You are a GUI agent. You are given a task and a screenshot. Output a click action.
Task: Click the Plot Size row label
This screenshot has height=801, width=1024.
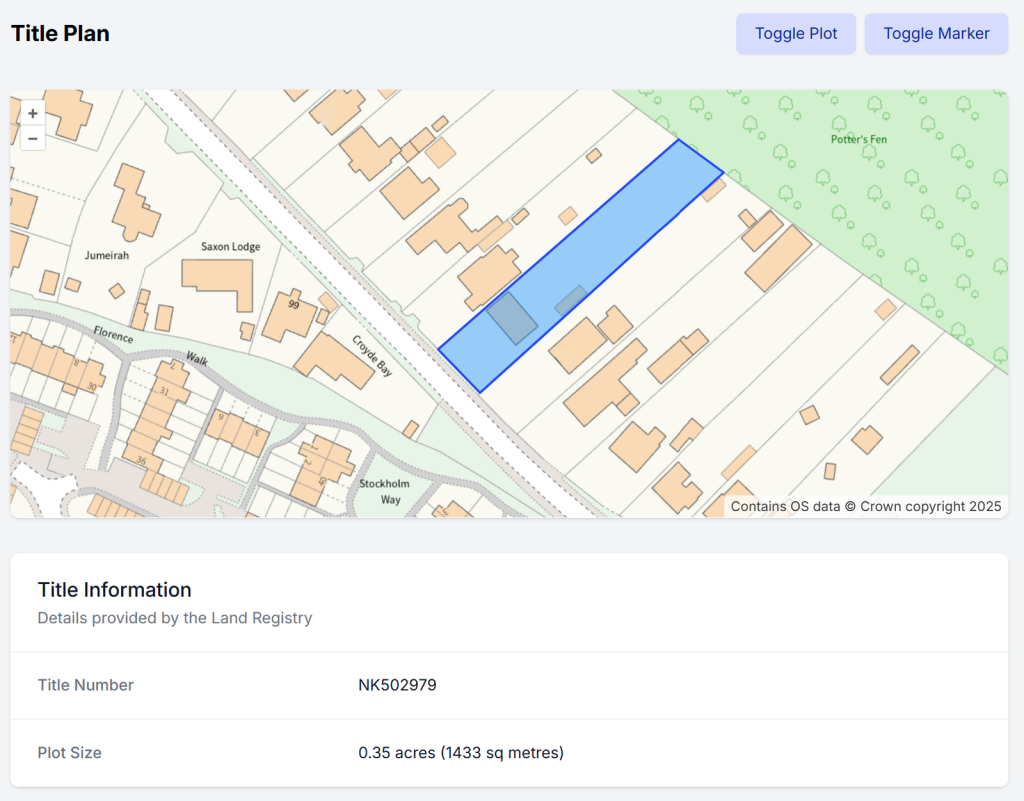click(x=70, y=752)
